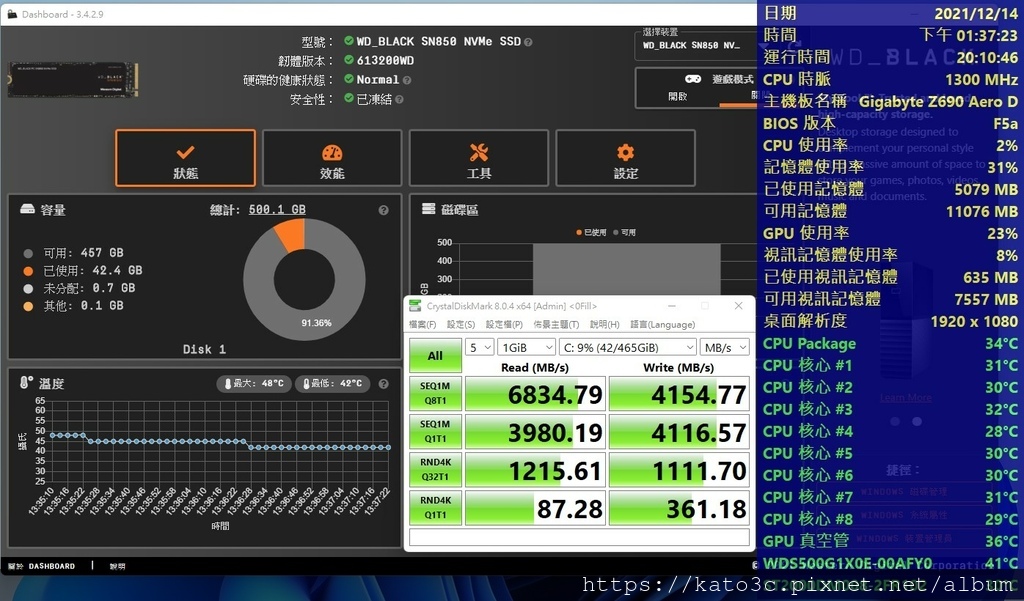This screenshot has width=1024, height=601.
Task: Start the SEQ1M Q8T1 test
Action: [x=435, y=393]
